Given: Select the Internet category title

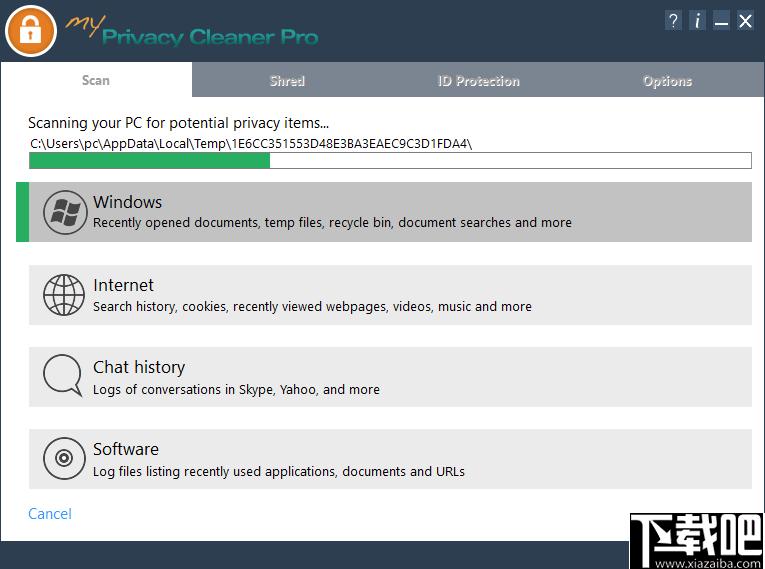Looking at the screenshot, I should coord(123,285).
